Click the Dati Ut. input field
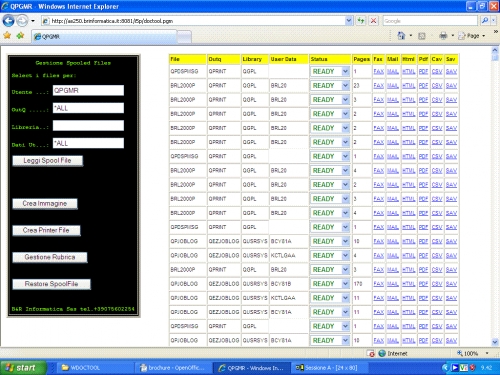Viewport: 500px width, 375px height. [x=88, y=143]
